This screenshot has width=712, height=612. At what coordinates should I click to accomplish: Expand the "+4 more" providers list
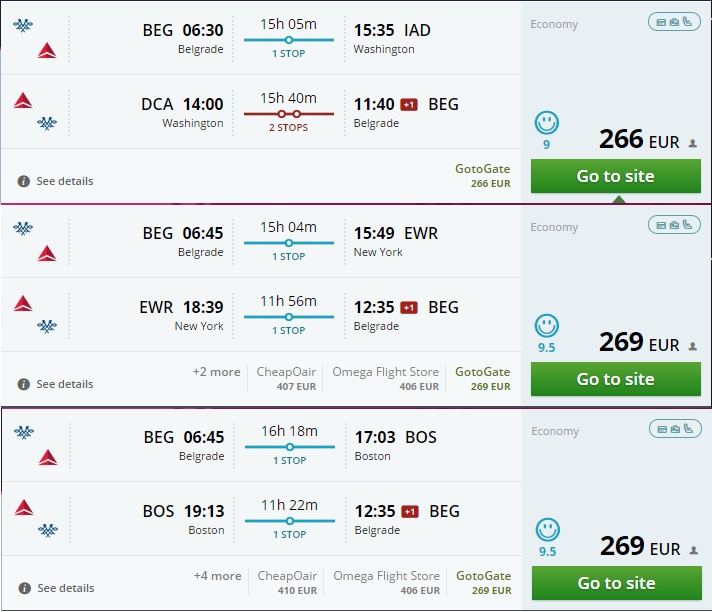(216, 576)
